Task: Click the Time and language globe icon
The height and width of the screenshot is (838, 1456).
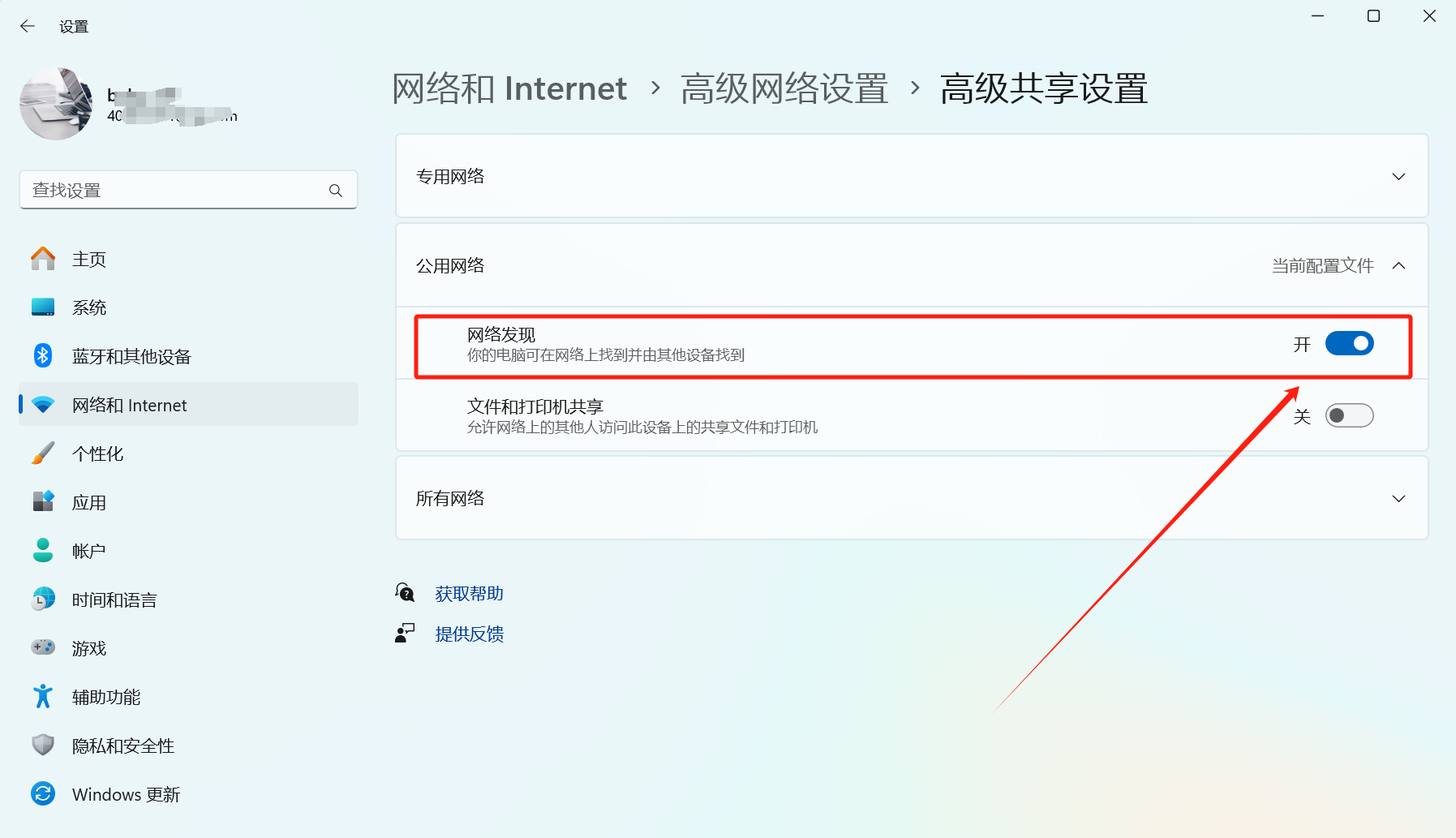Action: (43, 599)
